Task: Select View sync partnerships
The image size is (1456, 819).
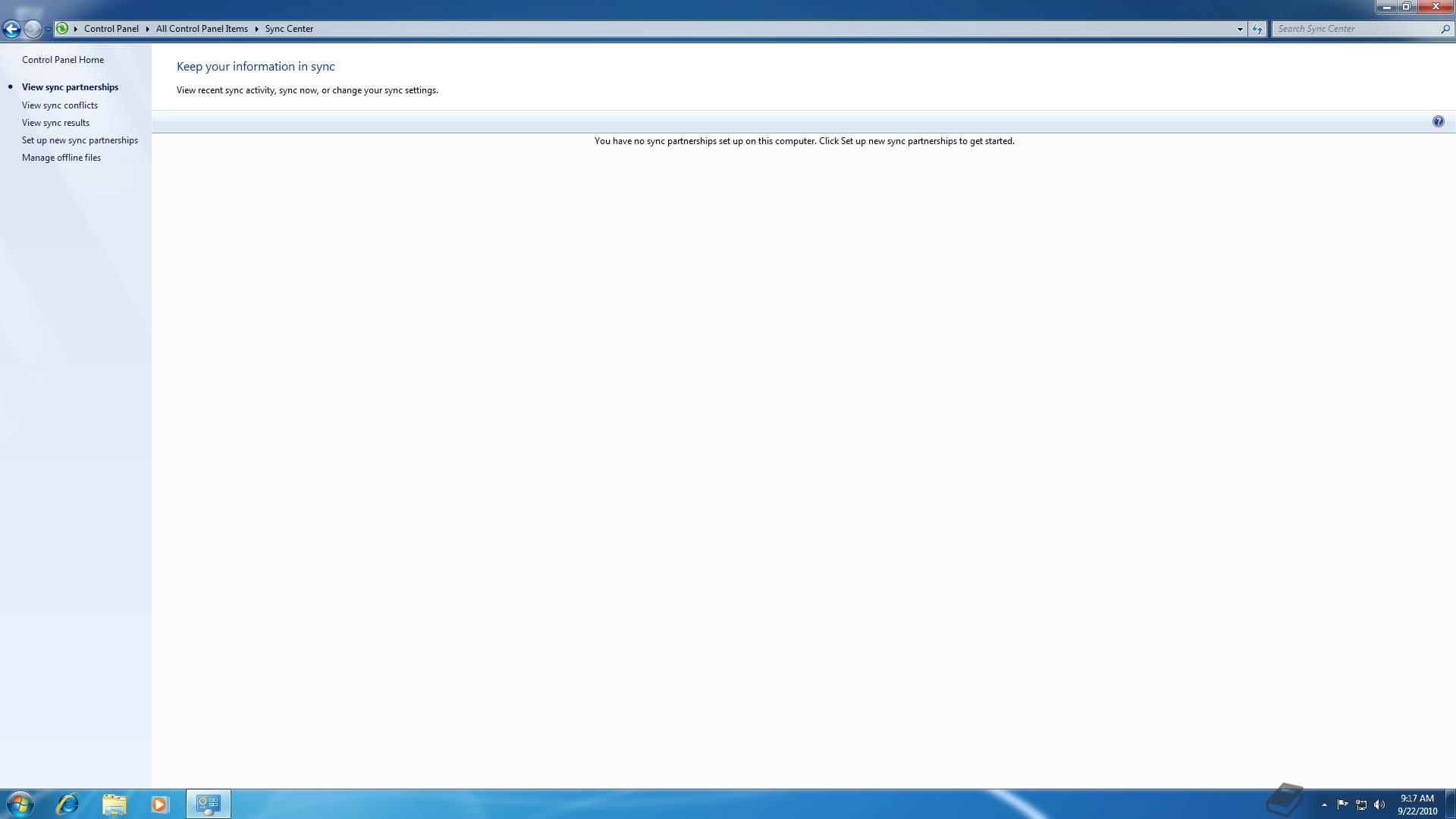Action: tap(70, 87)
